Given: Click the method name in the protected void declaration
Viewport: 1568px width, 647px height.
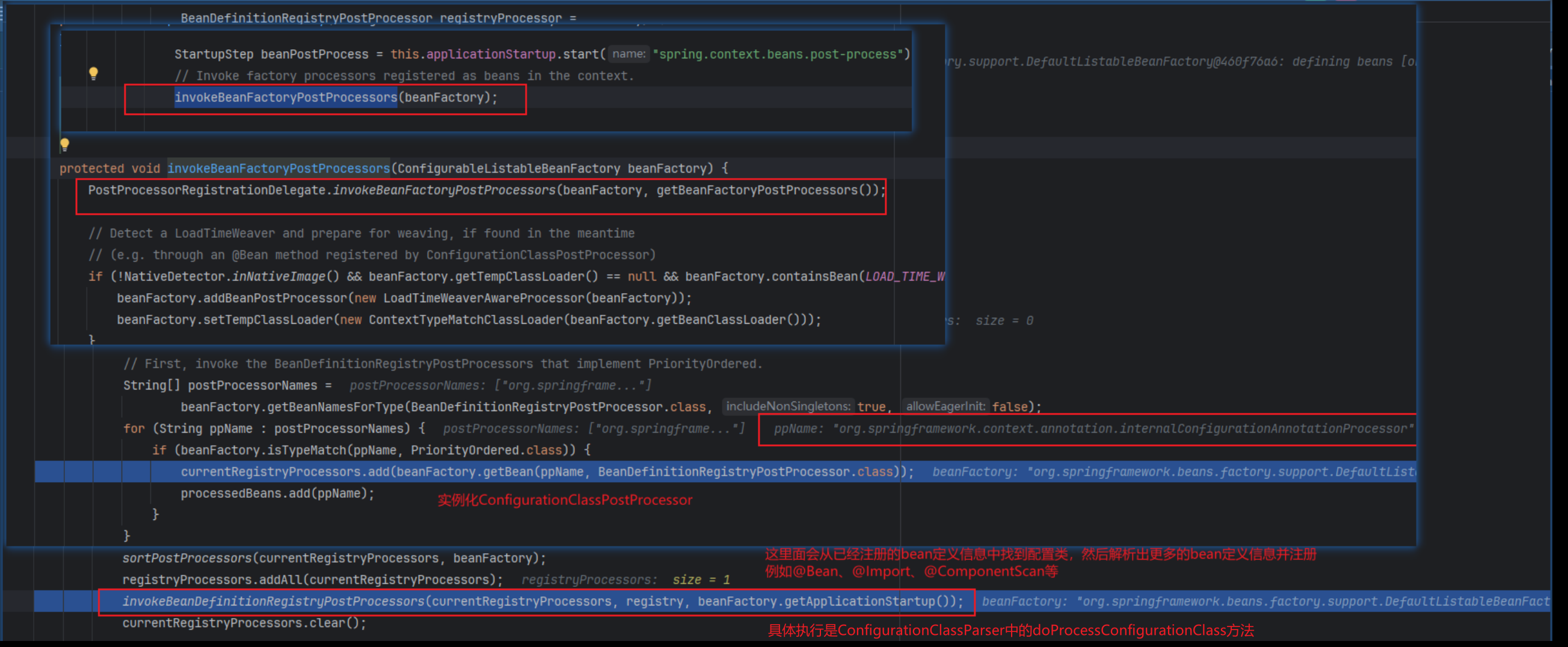Looking at the screenshot, I should point(278,168).
